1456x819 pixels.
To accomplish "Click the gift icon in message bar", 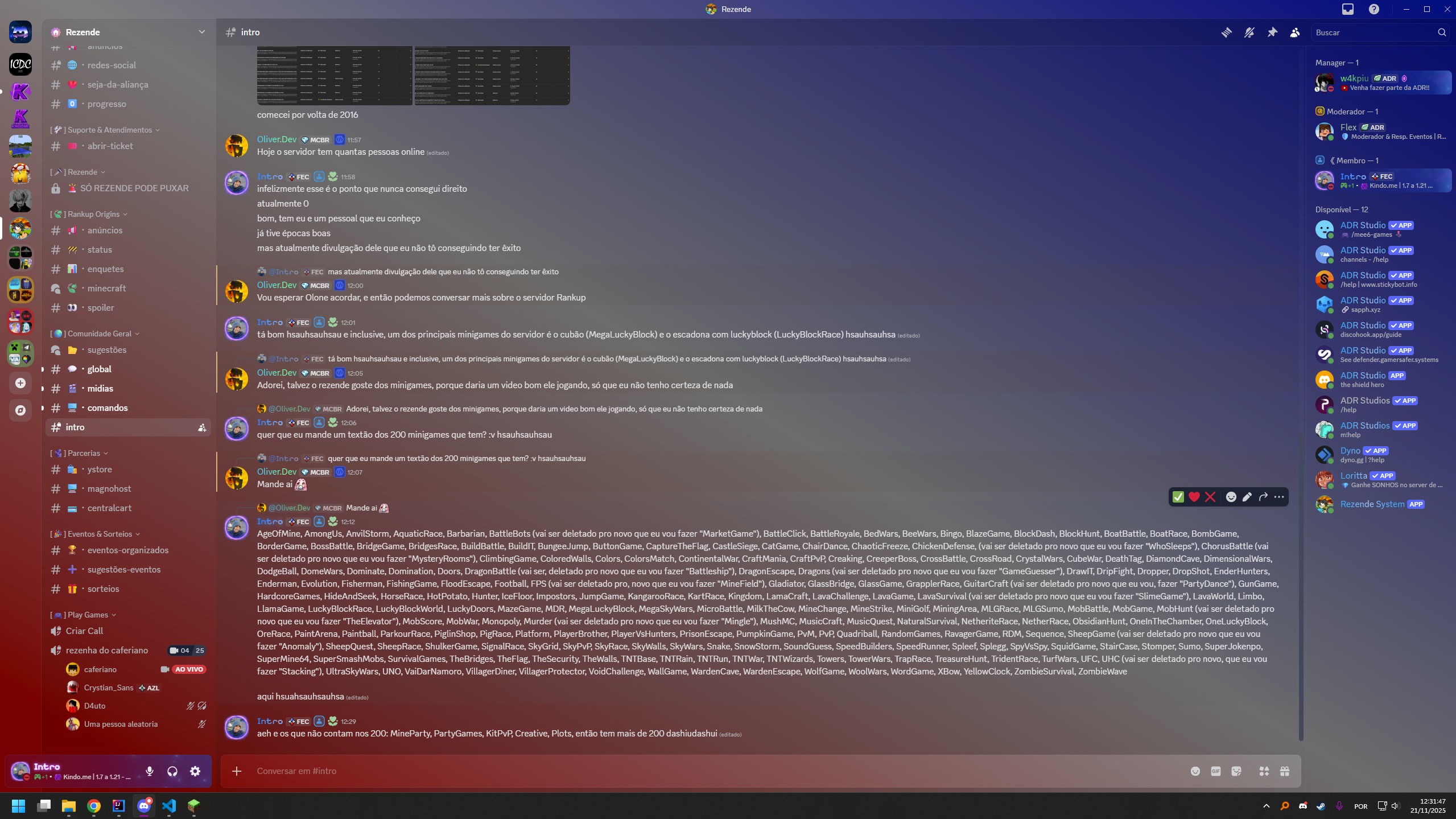I will [1284, 771].
